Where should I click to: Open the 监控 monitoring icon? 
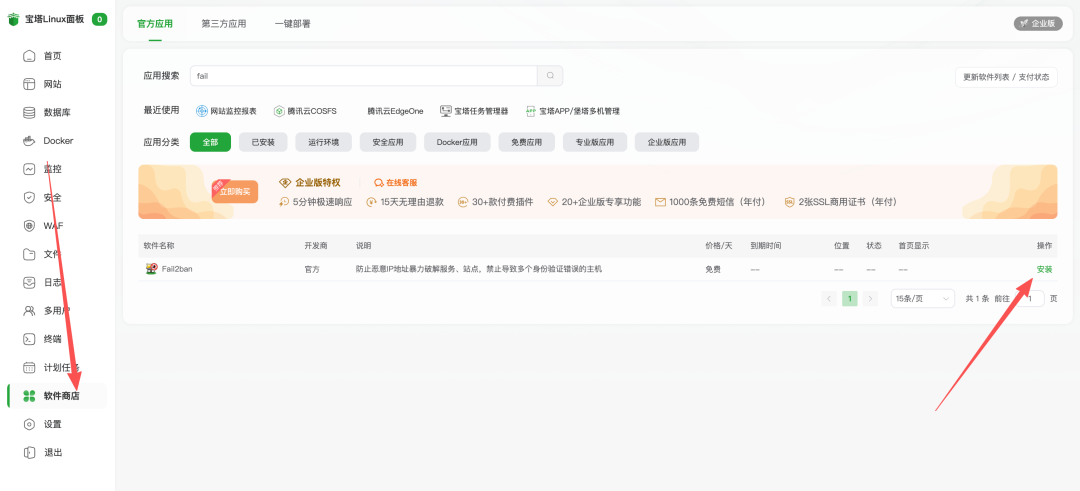(x=29, y=169)
